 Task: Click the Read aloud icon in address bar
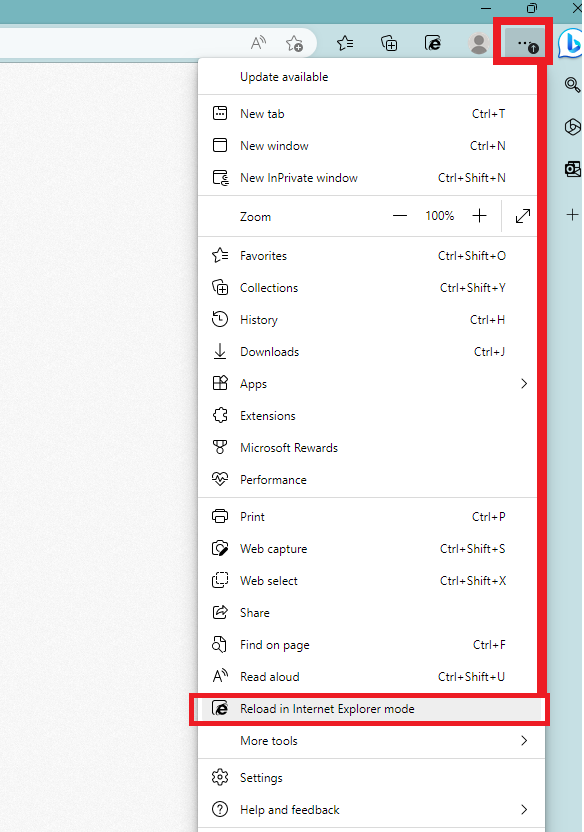click(258, 43)
